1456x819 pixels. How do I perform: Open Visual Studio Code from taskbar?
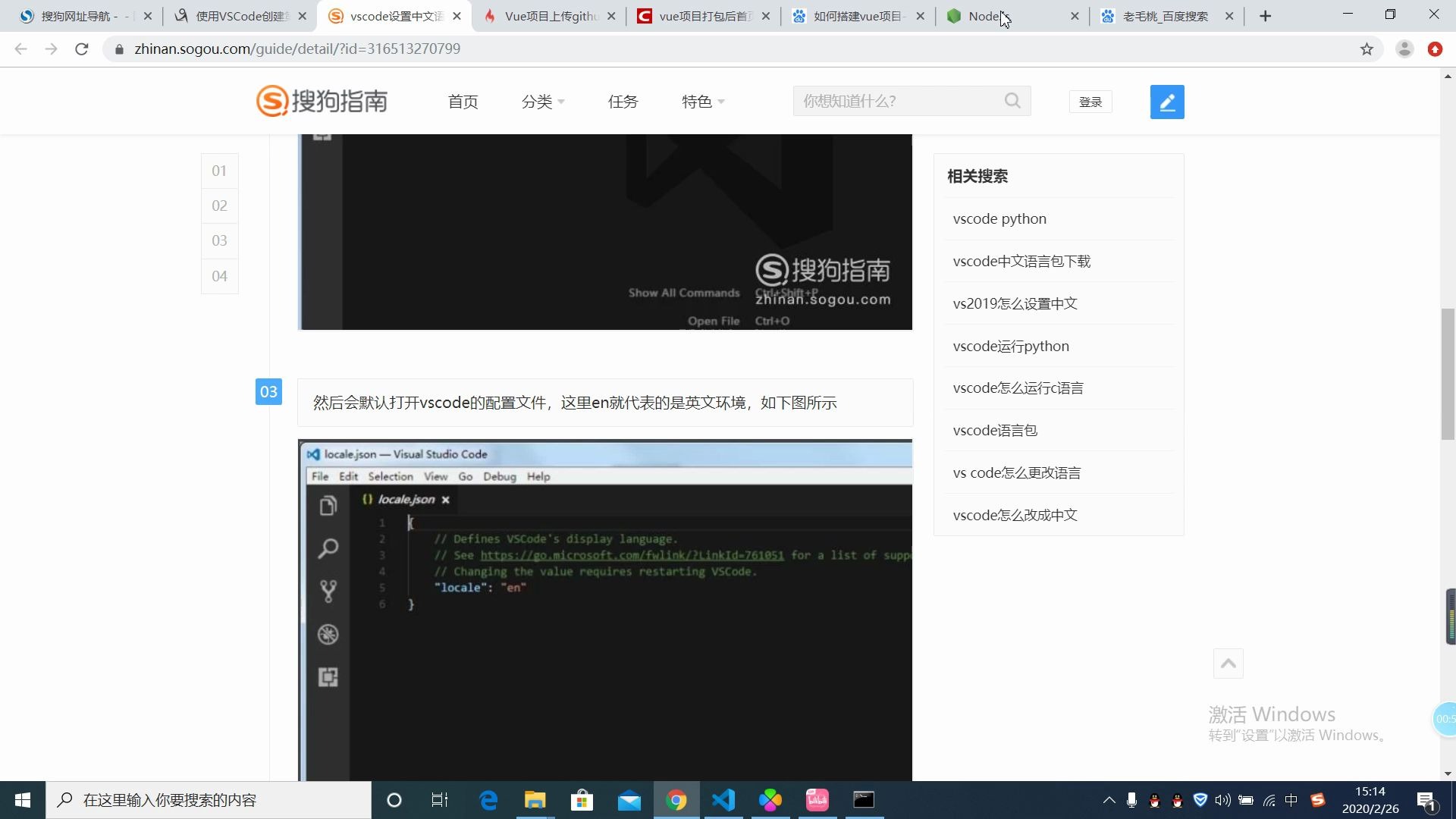pyautogui.click(x=723, y=800)
